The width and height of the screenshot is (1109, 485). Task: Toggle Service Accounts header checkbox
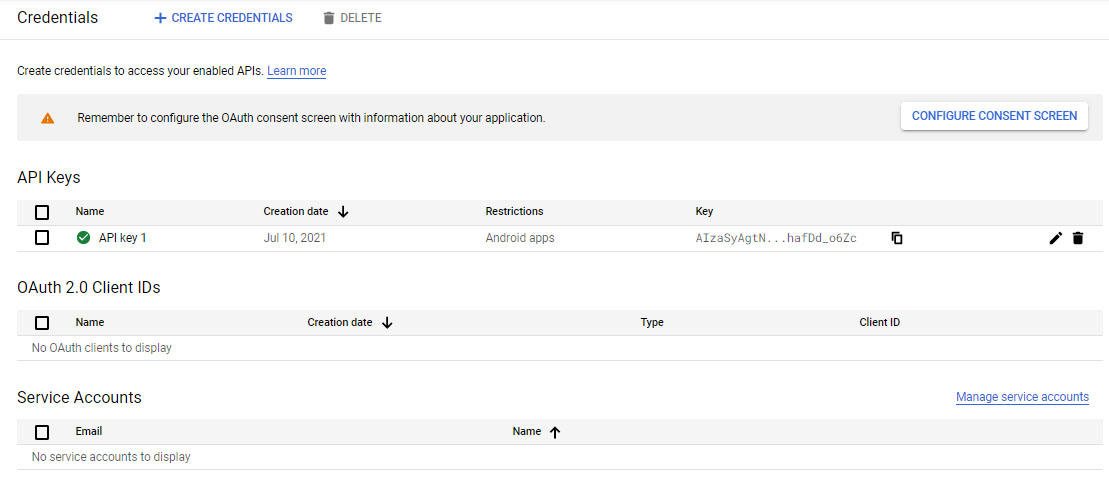pyautogui.click(x=42, y=432)
